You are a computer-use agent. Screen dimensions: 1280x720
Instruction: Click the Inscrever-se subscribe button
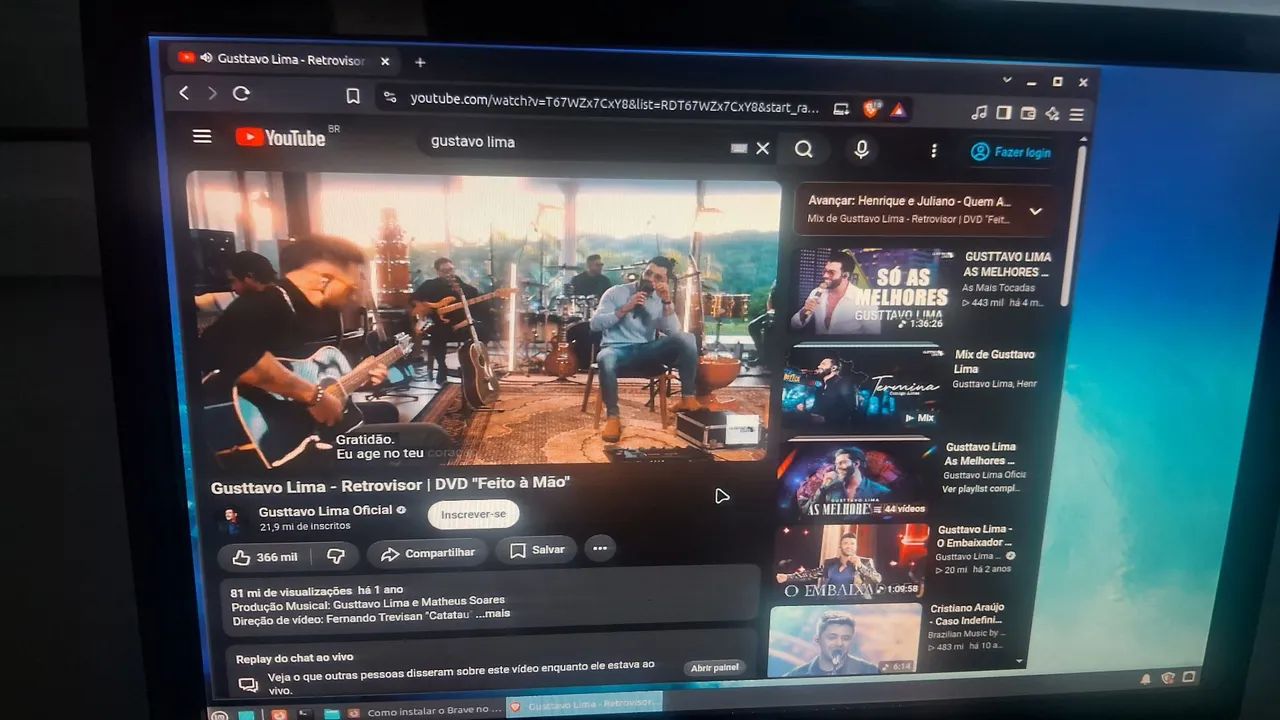473,514
